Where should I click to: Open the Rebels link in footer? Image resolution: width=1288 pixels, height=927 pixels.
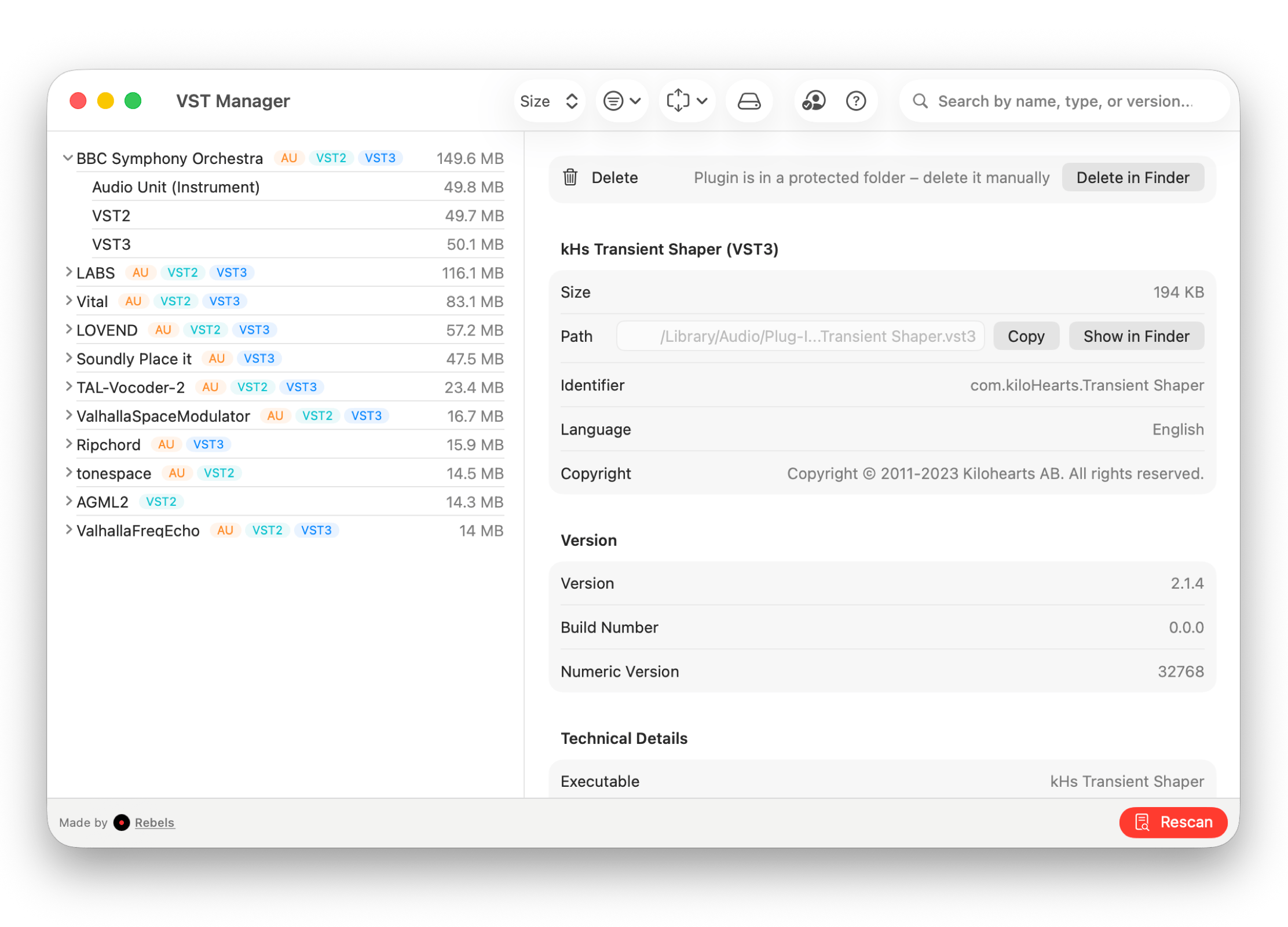pyautogui.click(x=154, y=823)
